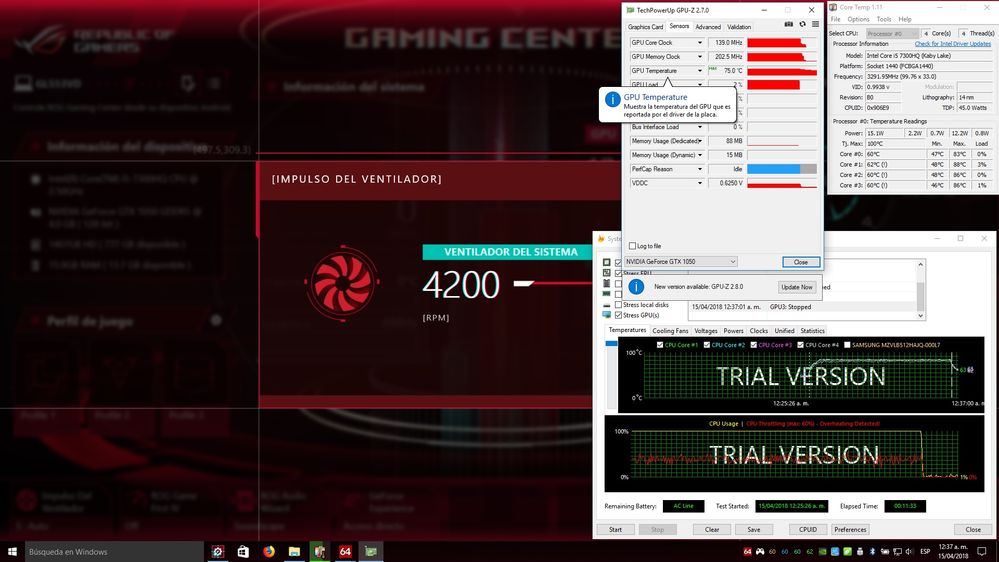
Task: Open the NVIDIA GeForce GTX 1050 GPU selector
Action: (680, 261)
